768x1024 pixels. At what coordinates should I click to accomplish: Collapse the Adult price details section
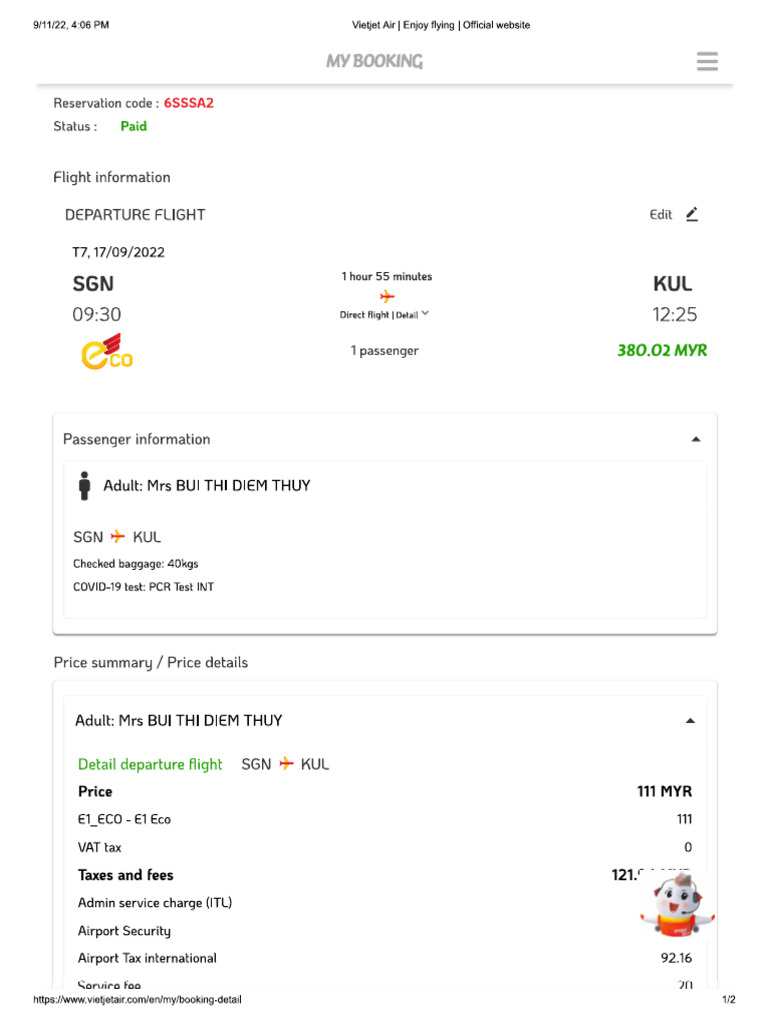point(689,720)
